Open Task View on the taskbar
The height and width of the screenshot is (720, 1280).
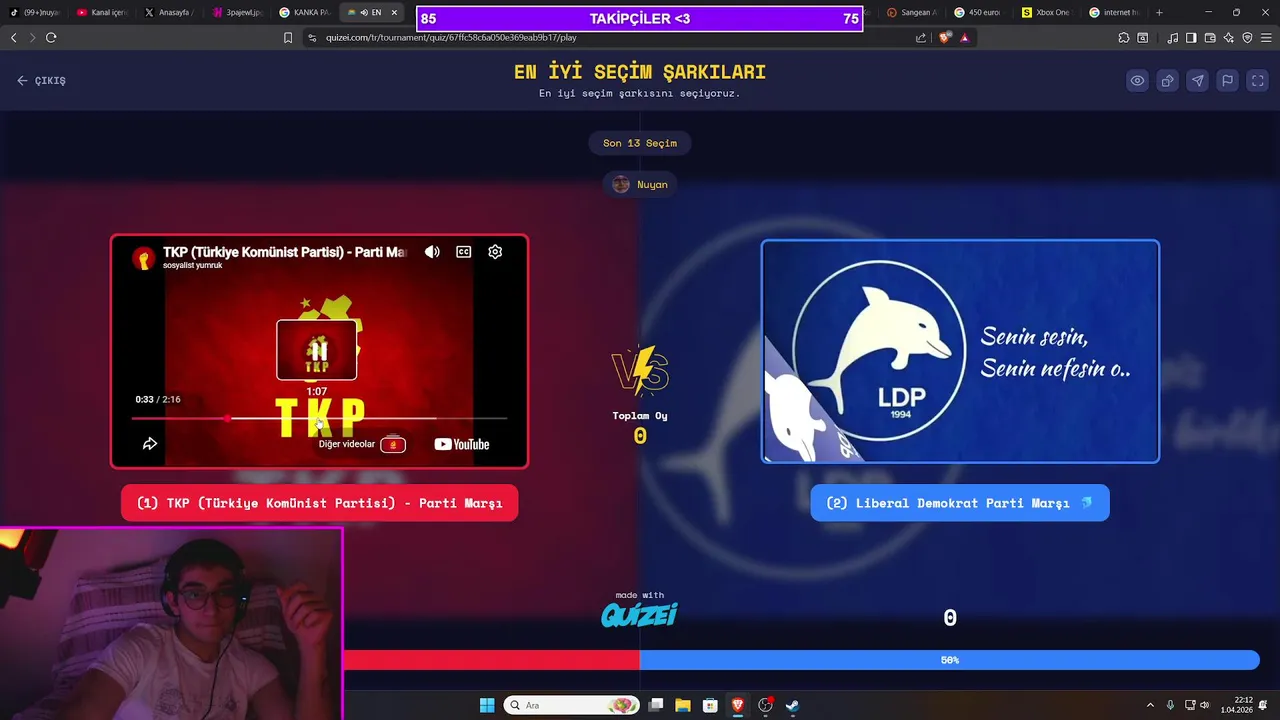pyautogui.click(x=656, y=705)
